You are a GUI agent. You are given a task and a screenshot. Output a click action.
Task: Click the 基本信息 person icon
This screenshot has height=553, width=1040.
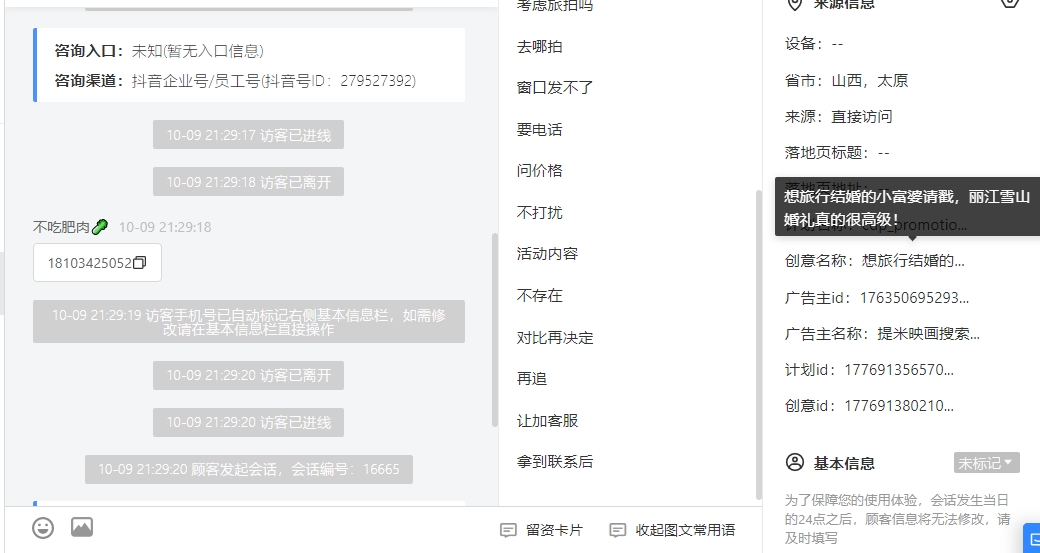(795, 462)
